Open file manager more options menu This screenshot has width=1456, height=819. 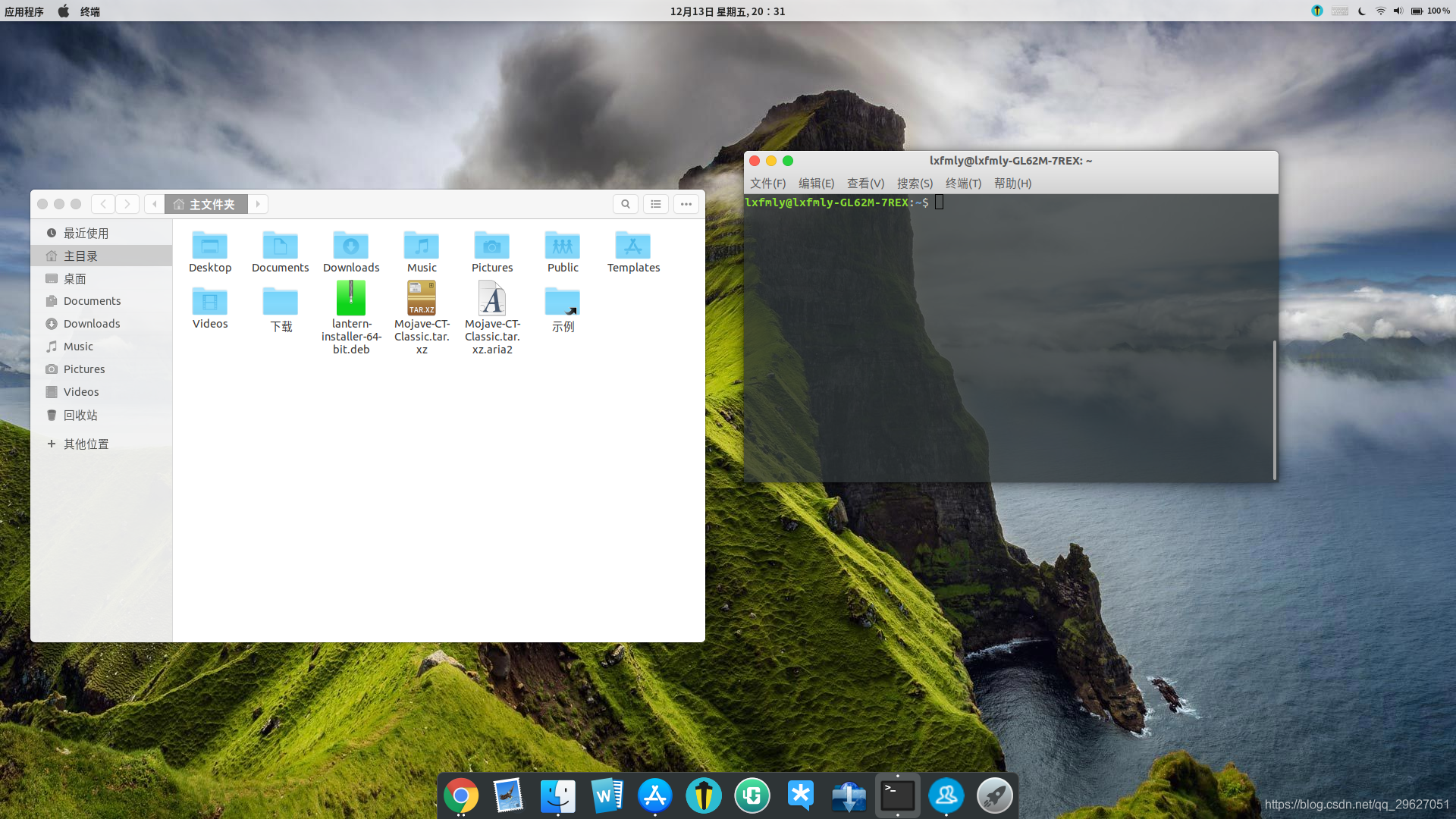[x=686, y=204]
